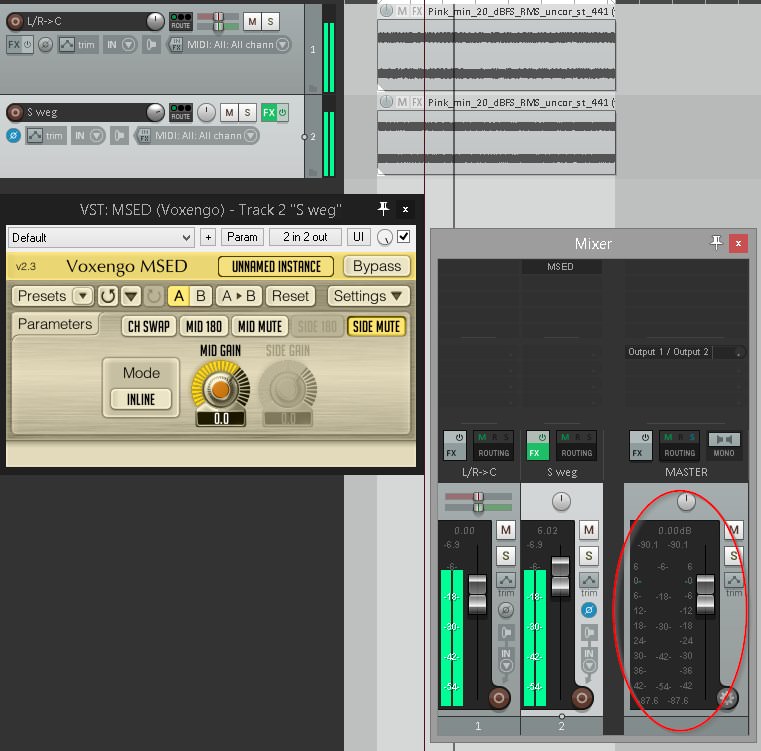Open the Mode INLINE selector

pyautogui.click(x=141, y=400)
